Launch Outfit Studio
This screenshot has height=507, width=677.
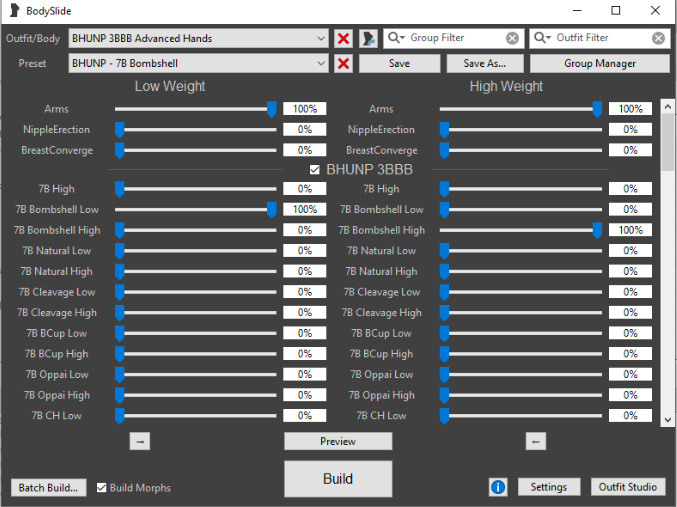coord(628,487)
